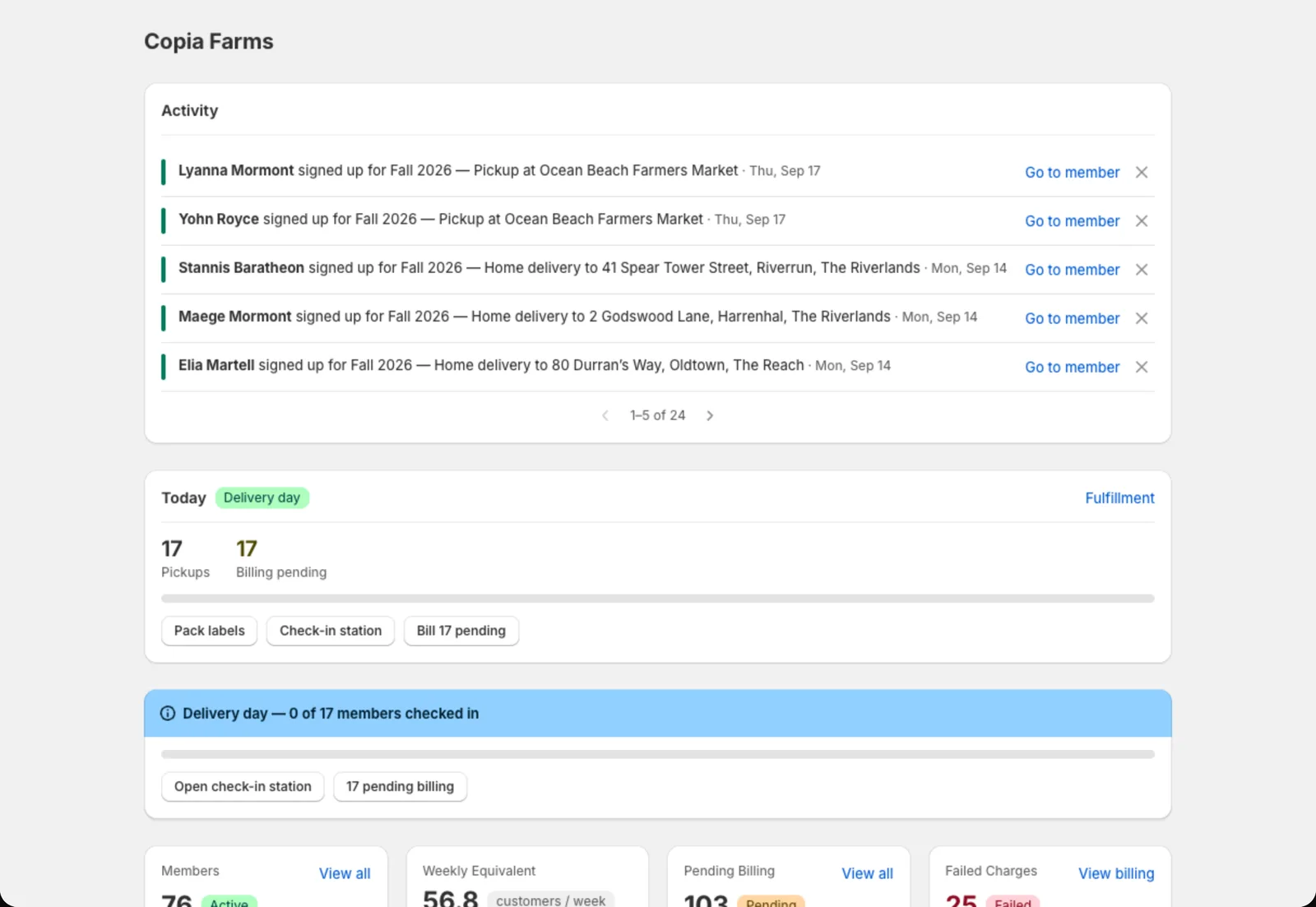Viewport: 1316px width, 907px height.
Task: Click the Today card progress bar
Action: point(658,599)
